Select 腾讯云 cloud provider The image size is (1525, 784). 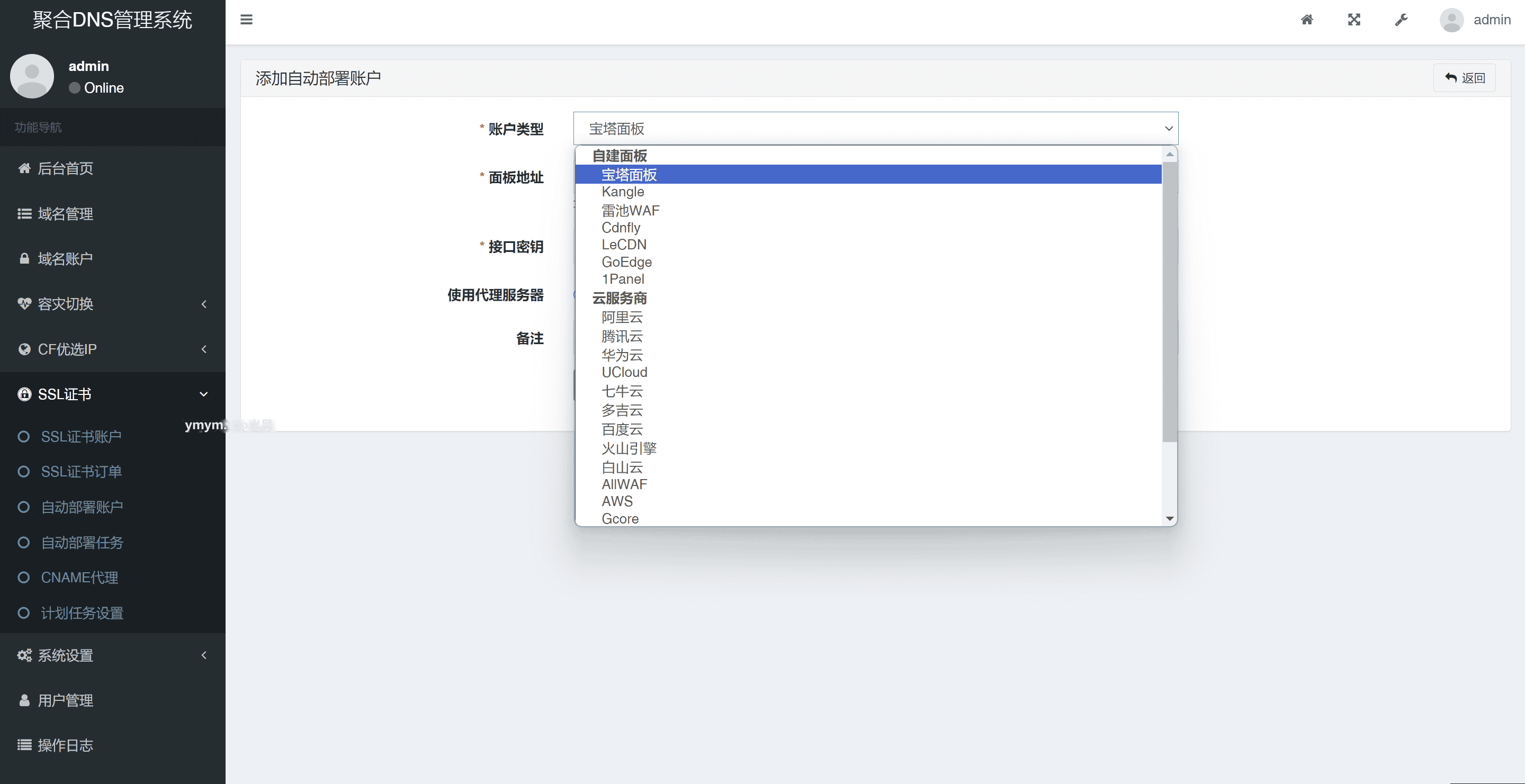coord(868,336)
